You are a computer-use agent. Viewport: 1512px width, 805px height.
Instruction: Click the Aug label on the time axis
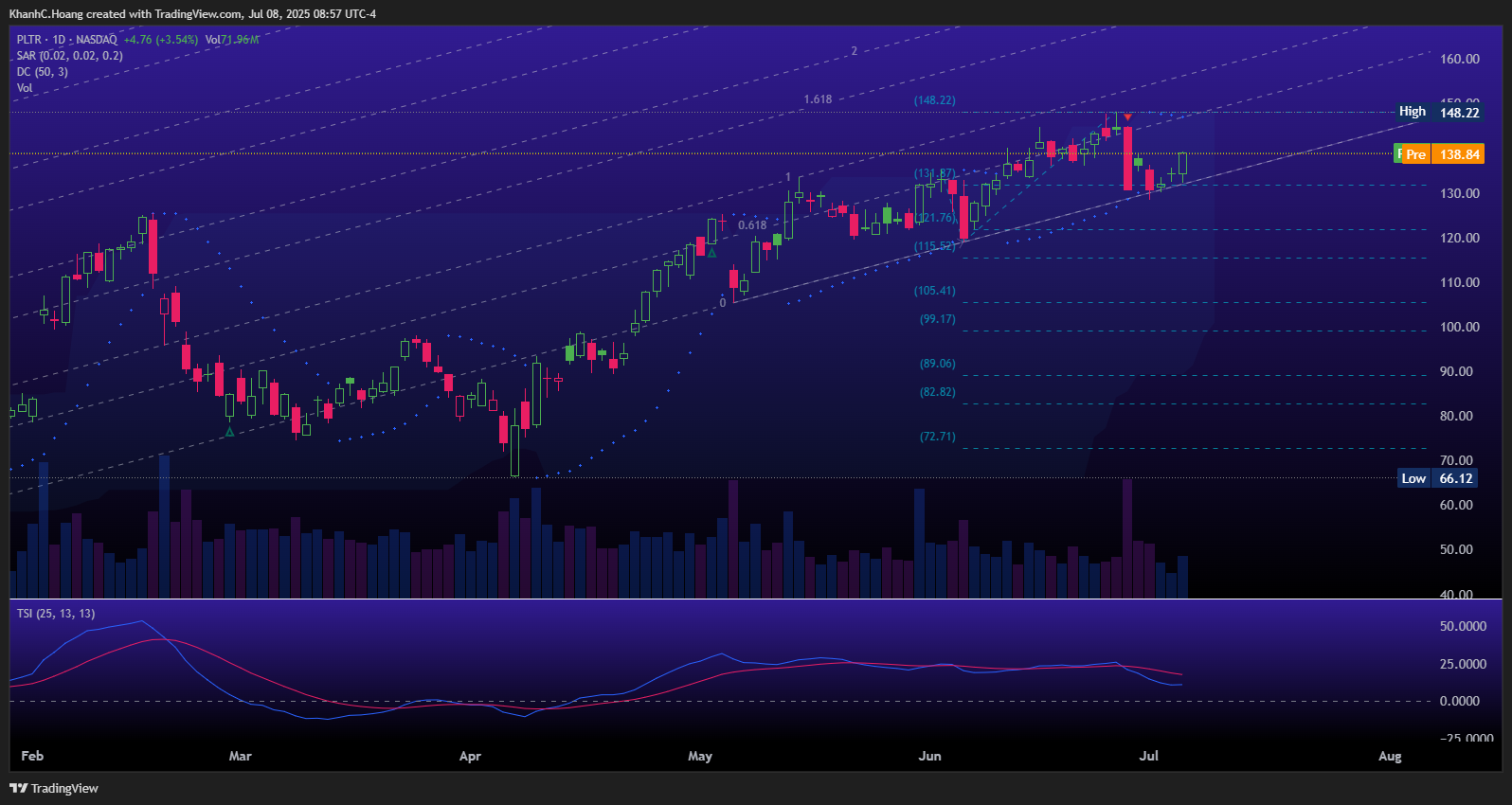coord(1390,756)
